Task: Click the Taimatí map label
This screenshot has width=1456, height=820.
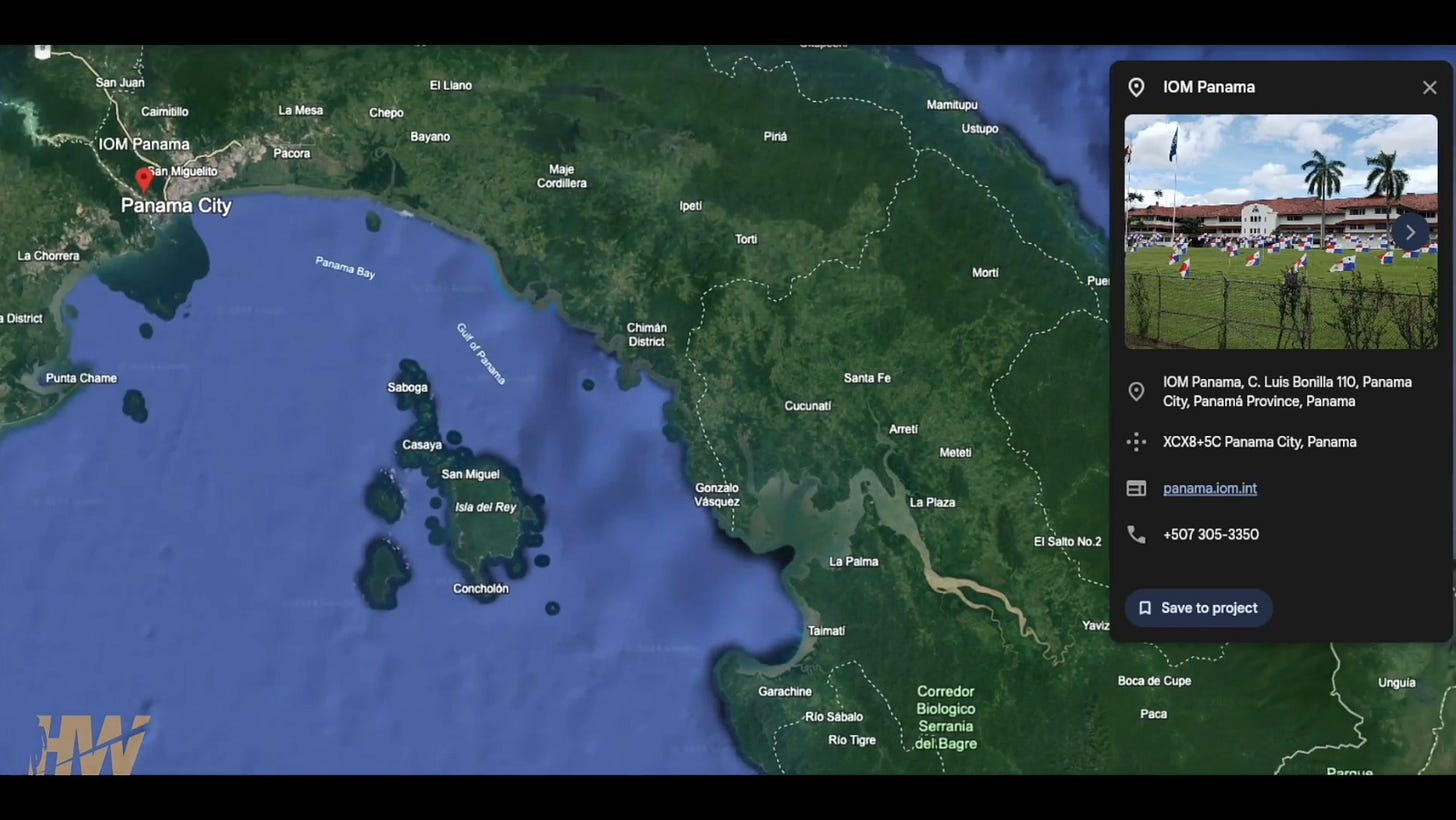Action: pyautogui.click(x=826, y=630)
